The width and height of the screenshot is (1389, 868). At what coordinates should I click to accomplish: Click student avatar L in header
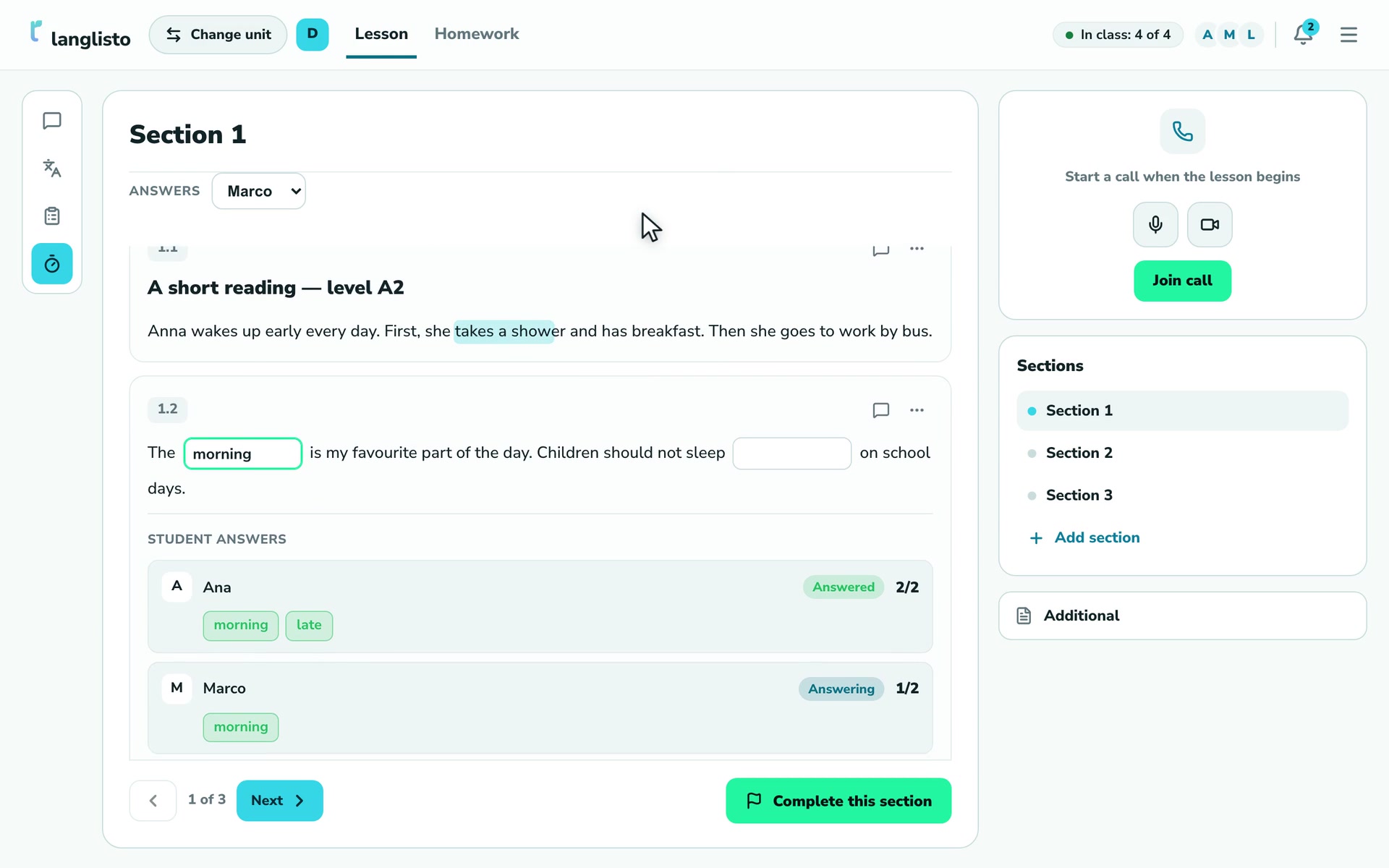pyautogui.click(x=1251, y=35)
